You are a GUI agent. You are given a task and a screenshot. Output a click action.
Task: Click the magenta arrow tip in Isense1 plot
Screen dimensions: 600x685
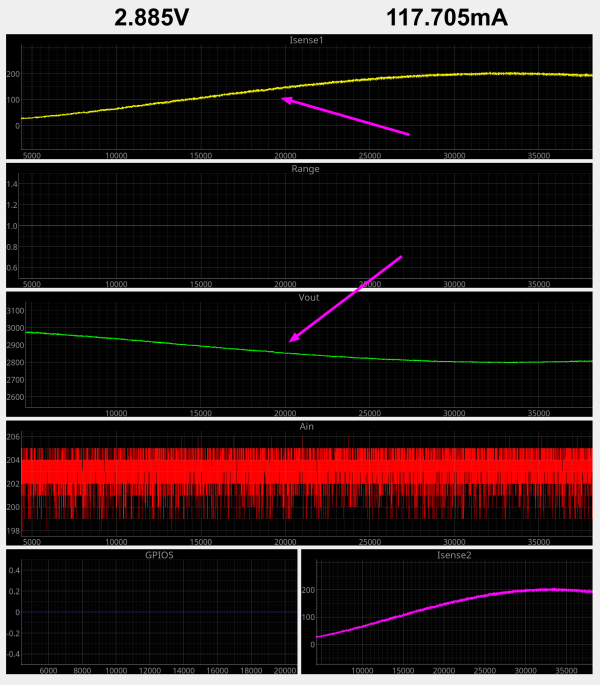[x=284, y=98]
